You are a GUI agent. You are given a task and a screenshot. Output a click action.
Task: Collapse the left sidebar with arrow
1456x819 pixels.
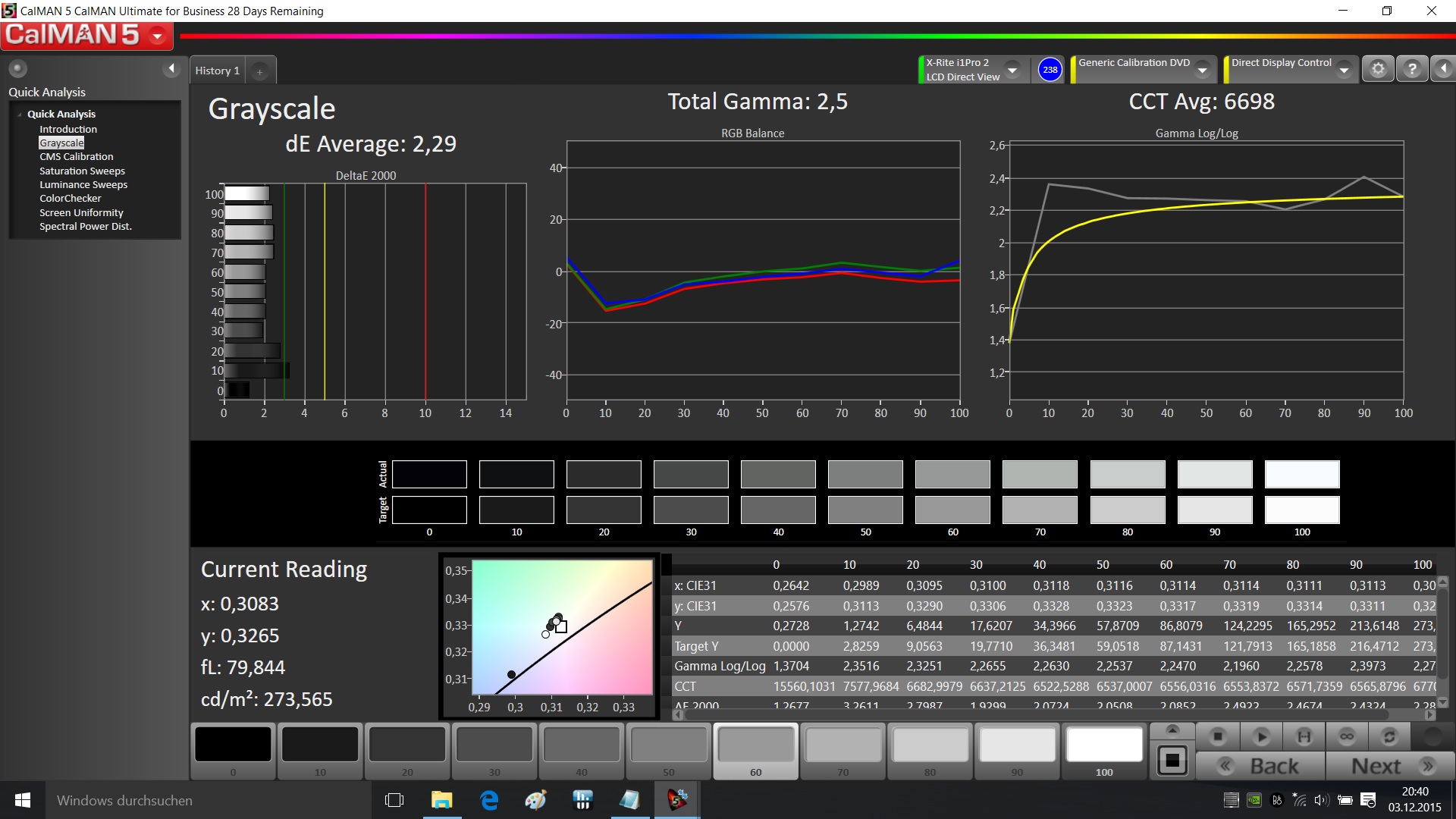(x=171, y=69)
